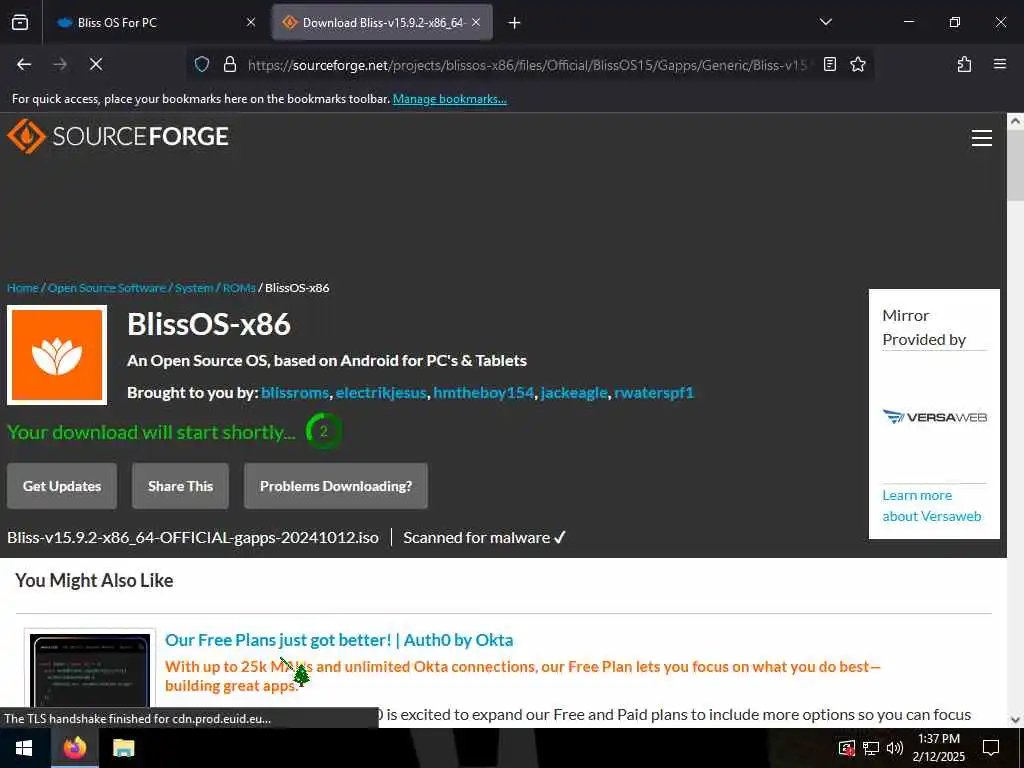Viewport: 1024px width, 768px height.
Task: Close the Bliss OS For PC tab
Action: [x=251, y=22]
